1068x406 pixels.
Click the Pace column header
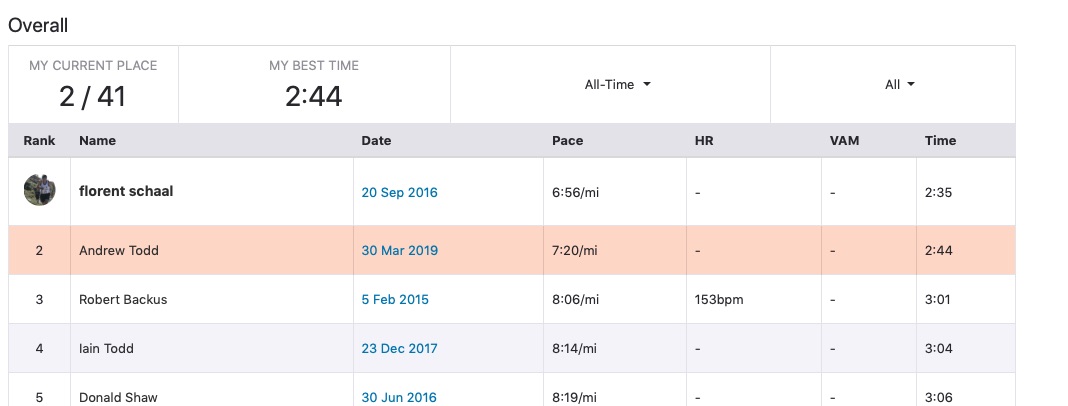(567, 141)
